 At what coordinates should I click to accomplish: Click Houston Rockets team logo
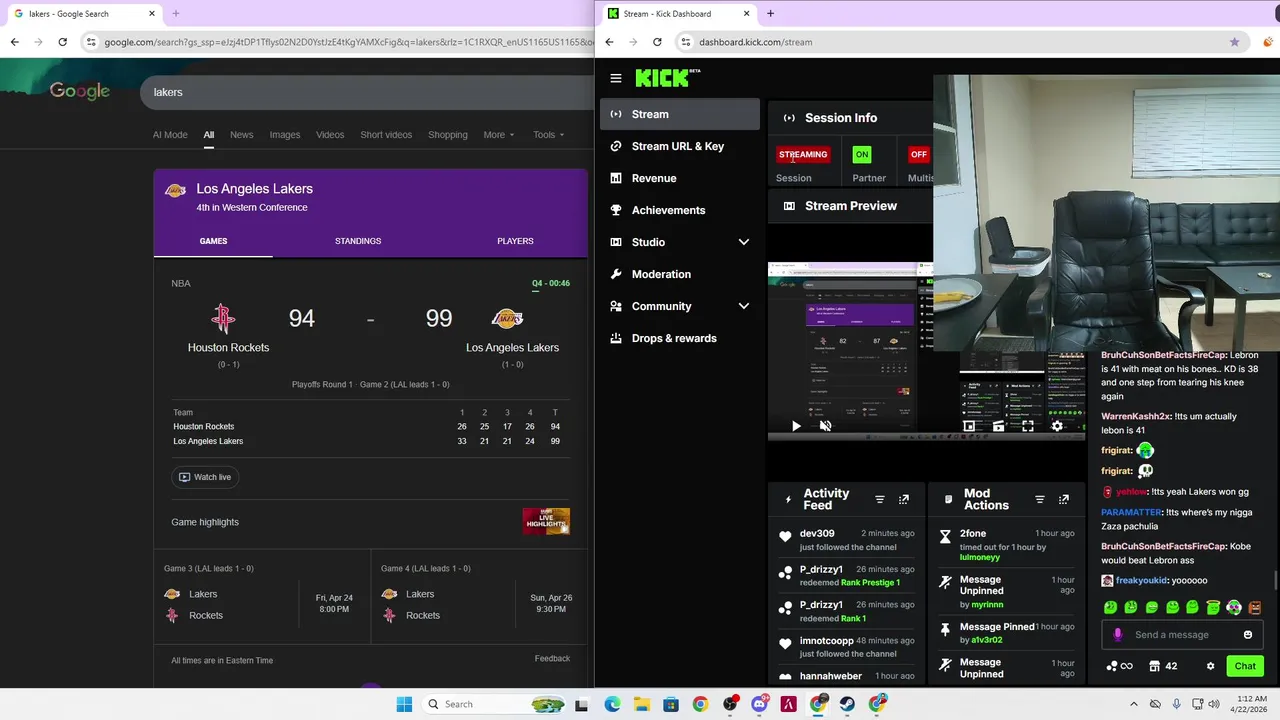coord(223,319)
